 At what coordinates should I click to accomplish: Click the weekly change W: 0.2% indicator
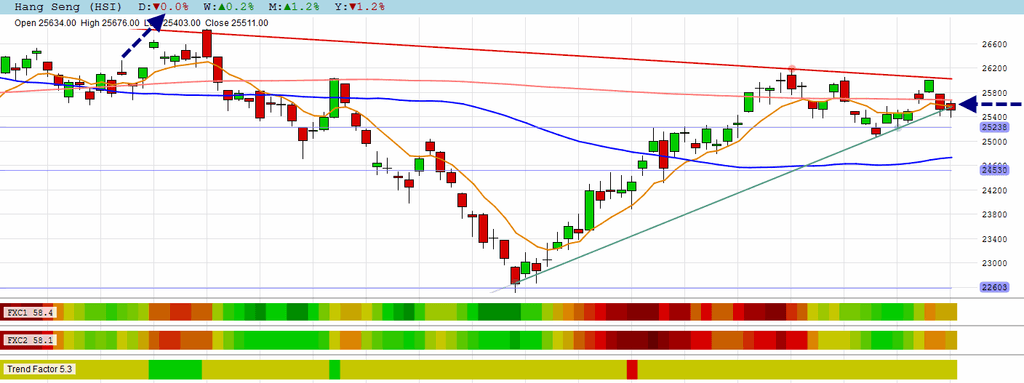coord(229,7)
